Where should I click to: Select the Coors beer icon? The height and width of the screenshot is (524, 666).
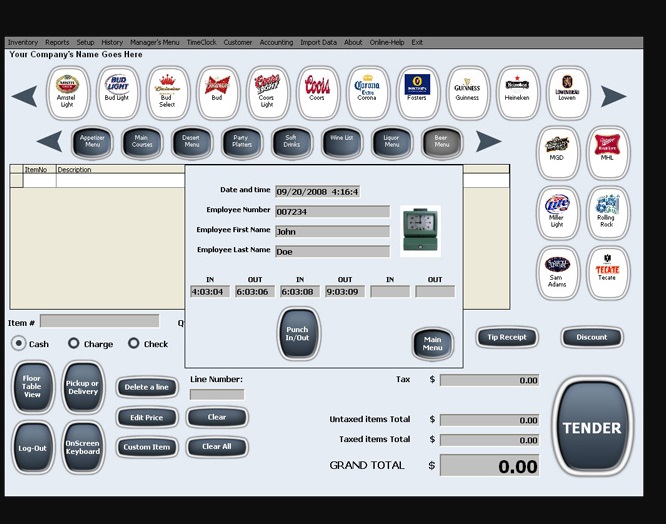318,93
